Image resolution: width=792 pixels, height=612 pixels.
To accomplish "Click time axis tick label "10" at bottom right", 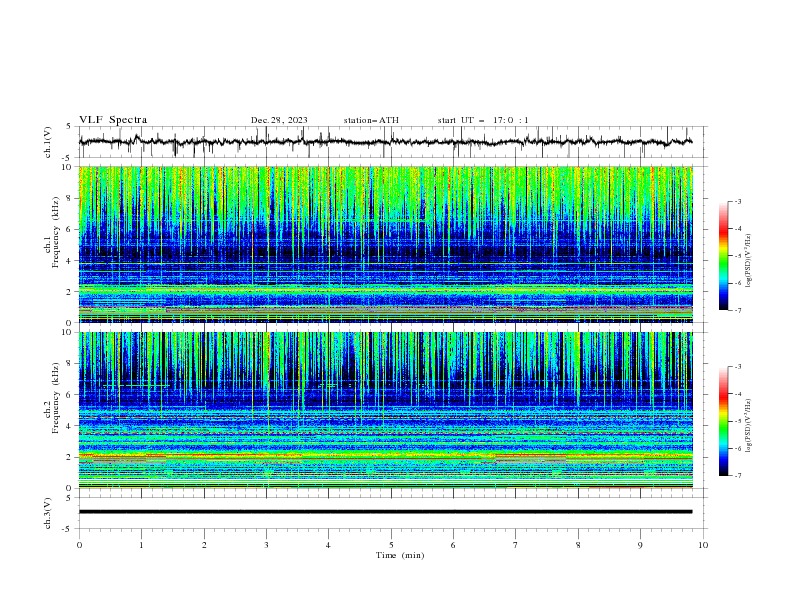I will coord(703,545).
